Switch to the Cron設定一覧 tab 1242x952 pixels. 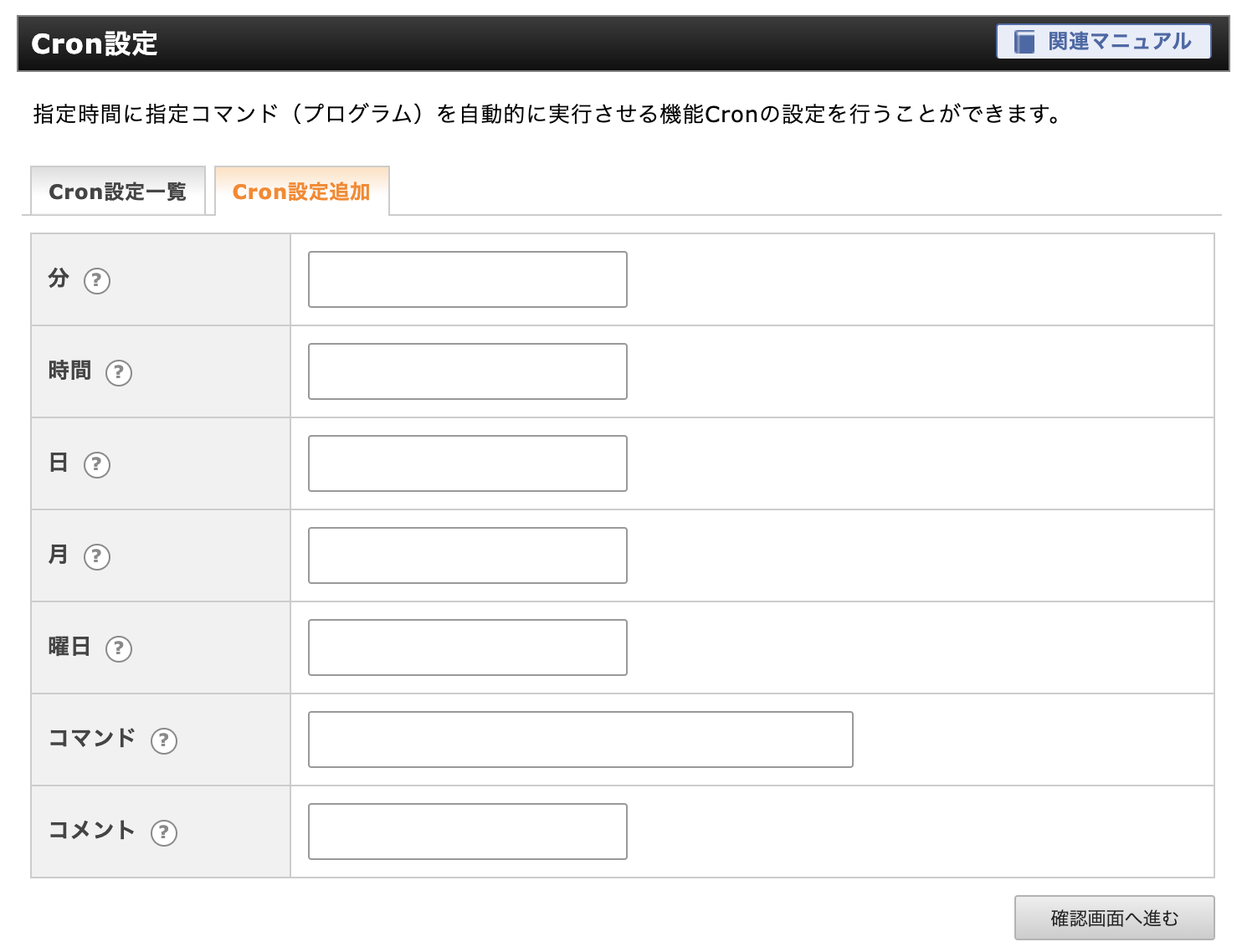coord(118,192)
